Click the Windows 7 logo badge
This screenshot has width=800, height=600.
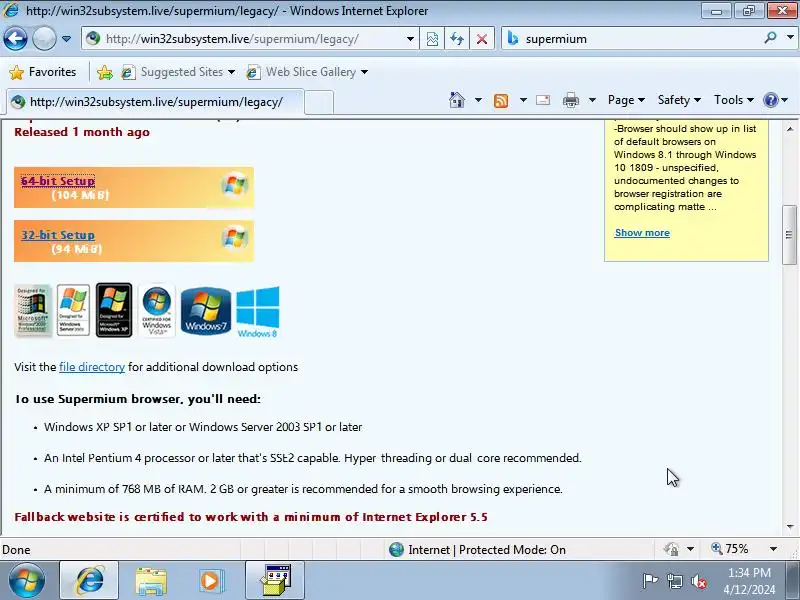[x=206, y=310]
